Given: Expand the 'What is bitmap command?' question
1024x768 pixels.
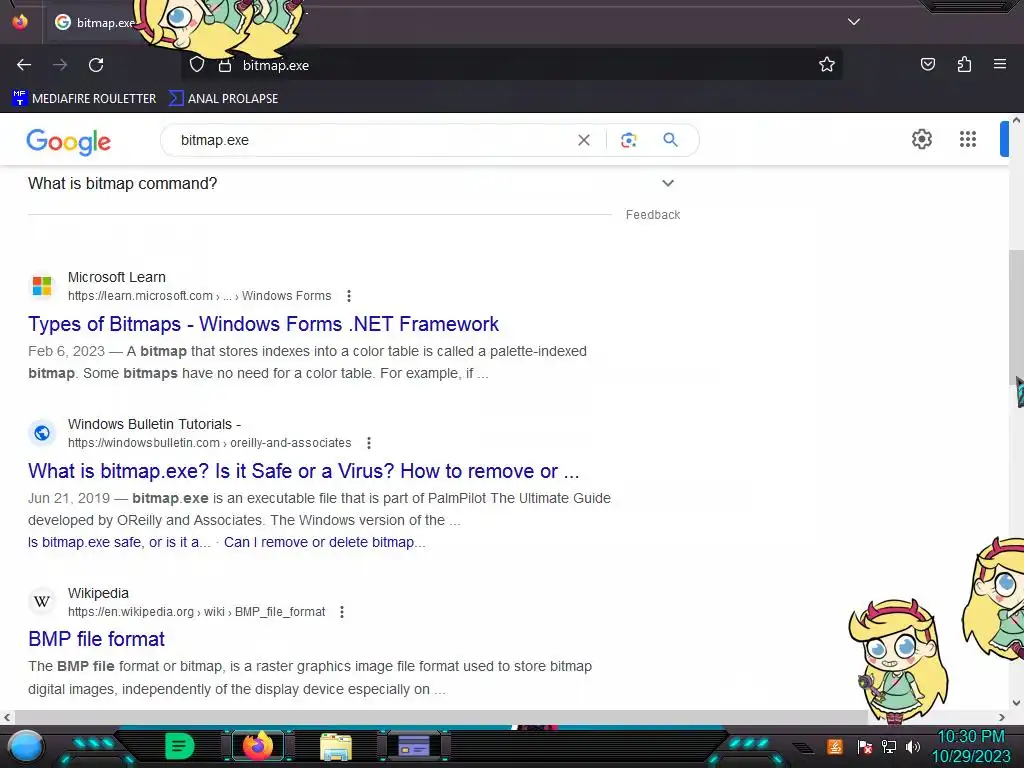Looking at the screenshot, I should tap(353, 184).
